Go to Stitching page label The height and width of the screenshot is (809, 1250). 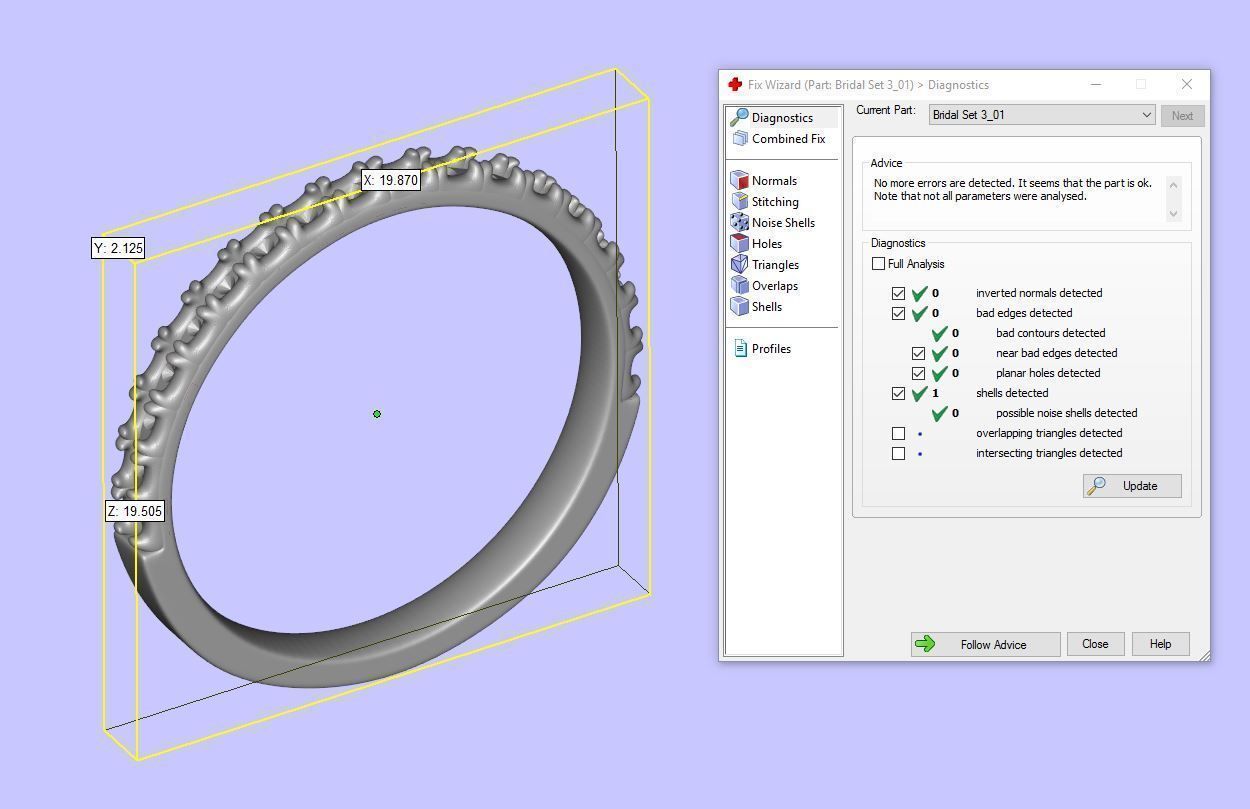pyautogui.click(x=775, y=202)
